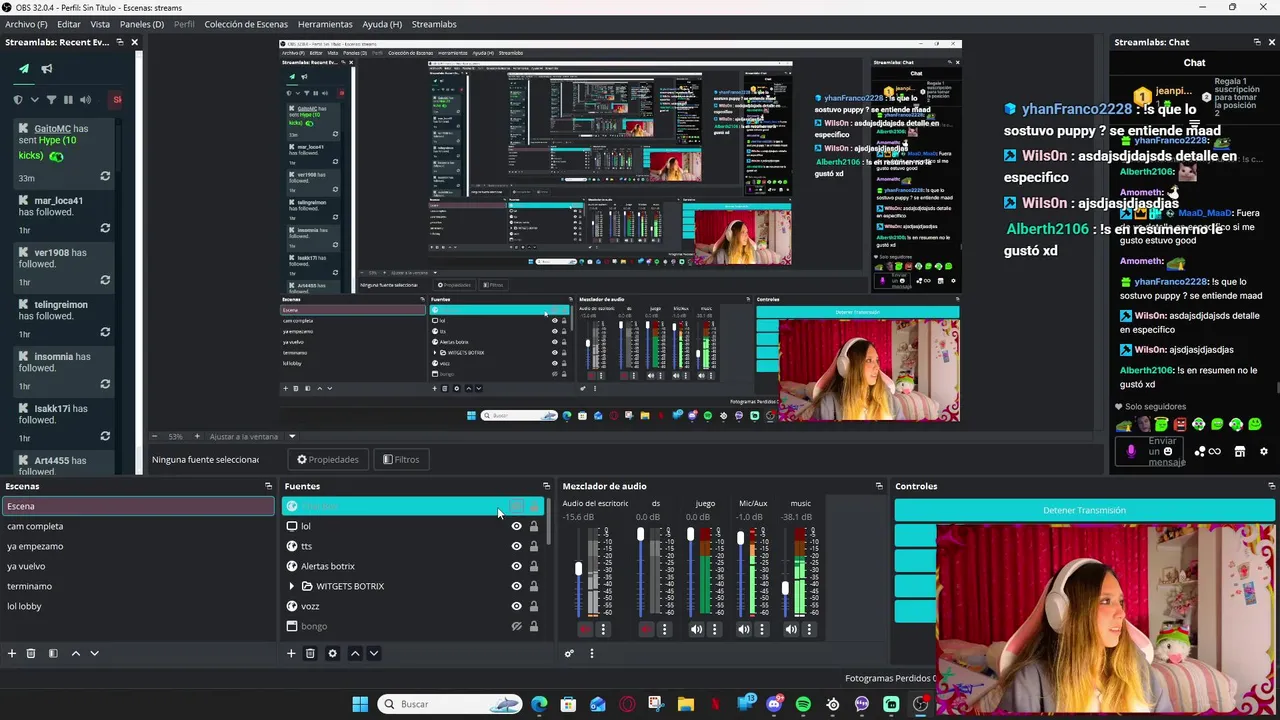Image resolution: width=1280 pixels, height=720 pixels.
Task: Select the cam completa scene
Action: pyautogui.click(x=138, y=526)
